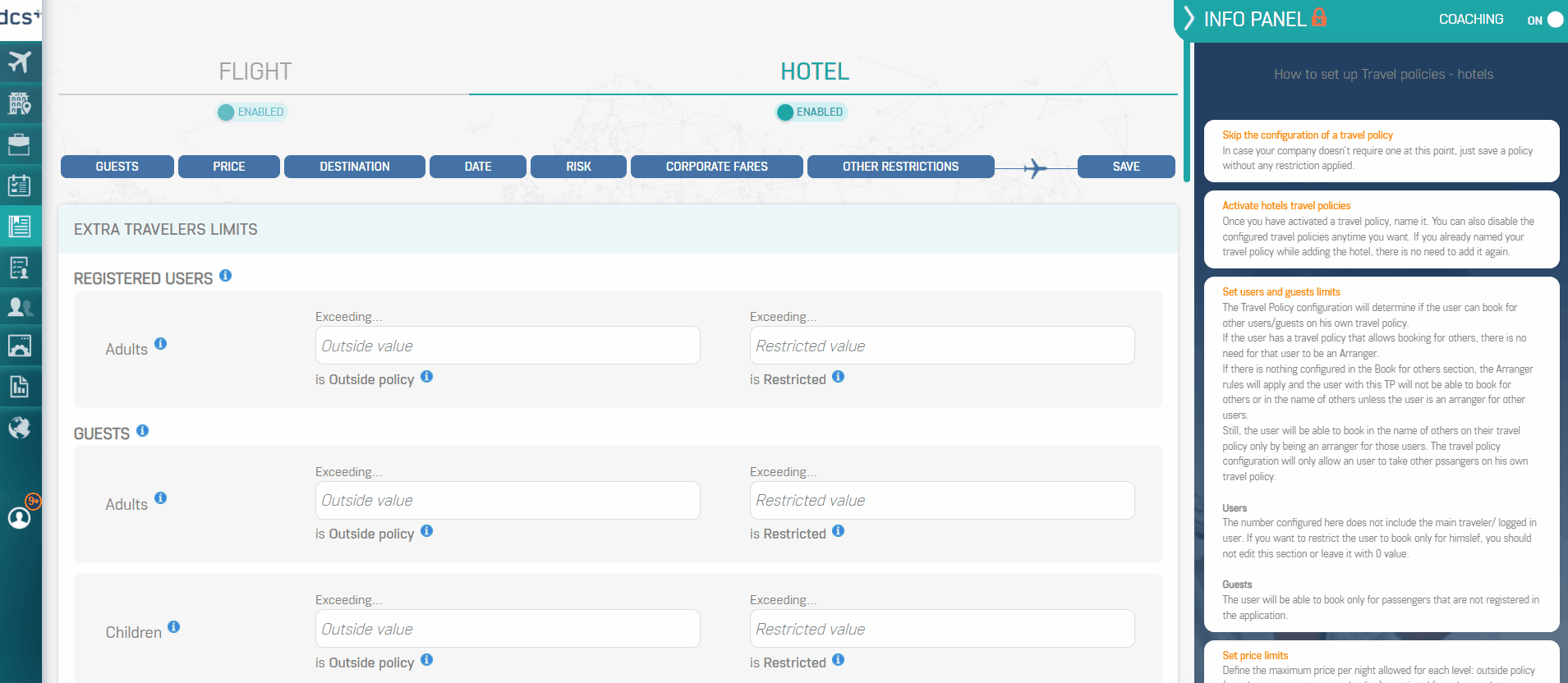The height and width of the screenshot is (683, 1568).
Task: Open the flights airplane icon in sidebar
Action: tap(20, 62)
